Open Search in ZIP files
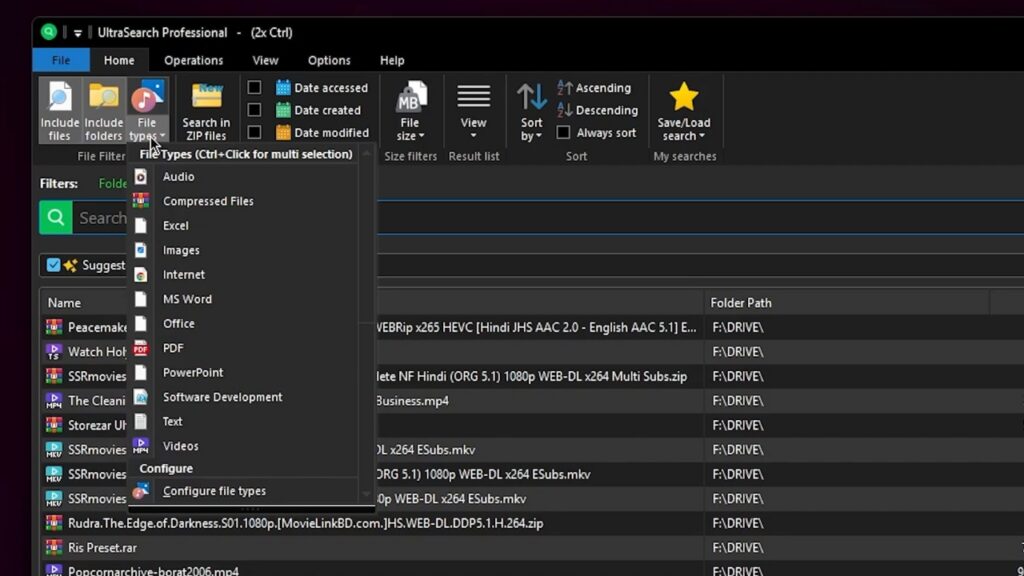Image resolution: width=1024 pixels, height=576 pixels. [x=205, y=110]
